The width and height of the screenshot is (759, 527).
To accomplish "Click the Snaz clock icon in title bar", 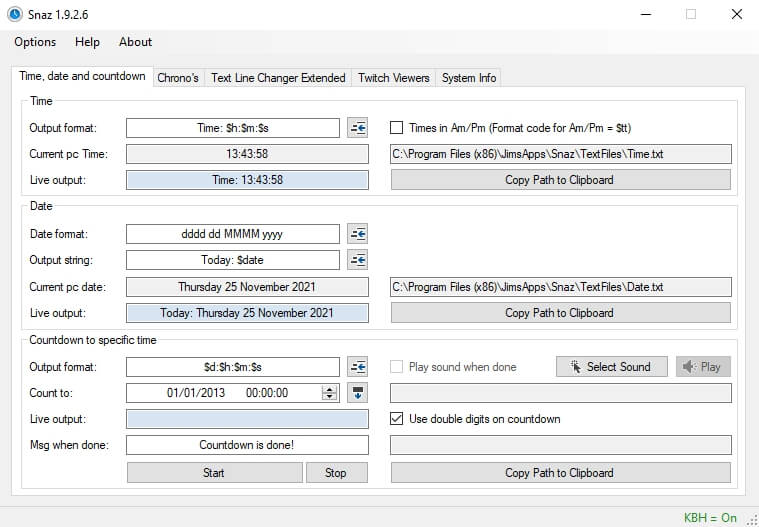I will click(x=15, y=14).
